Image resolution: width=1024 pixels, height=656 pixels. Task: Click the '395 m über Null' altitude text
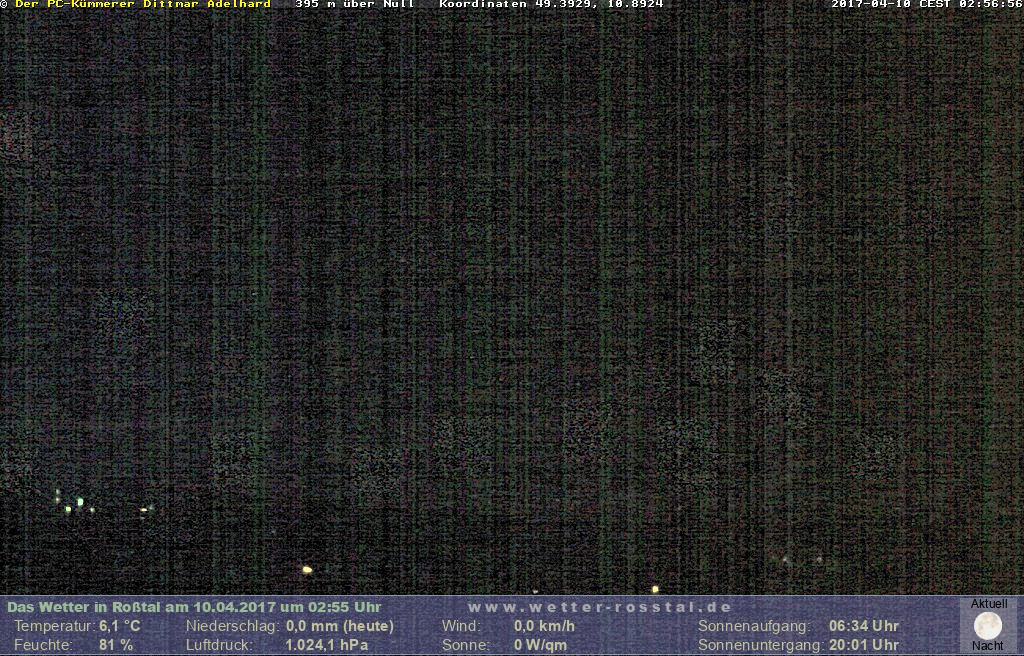point(355,4)
